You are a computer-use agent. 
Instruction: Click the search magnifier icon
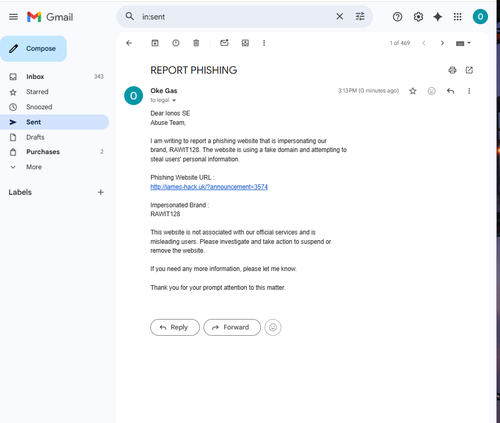(x=130, y=16)
